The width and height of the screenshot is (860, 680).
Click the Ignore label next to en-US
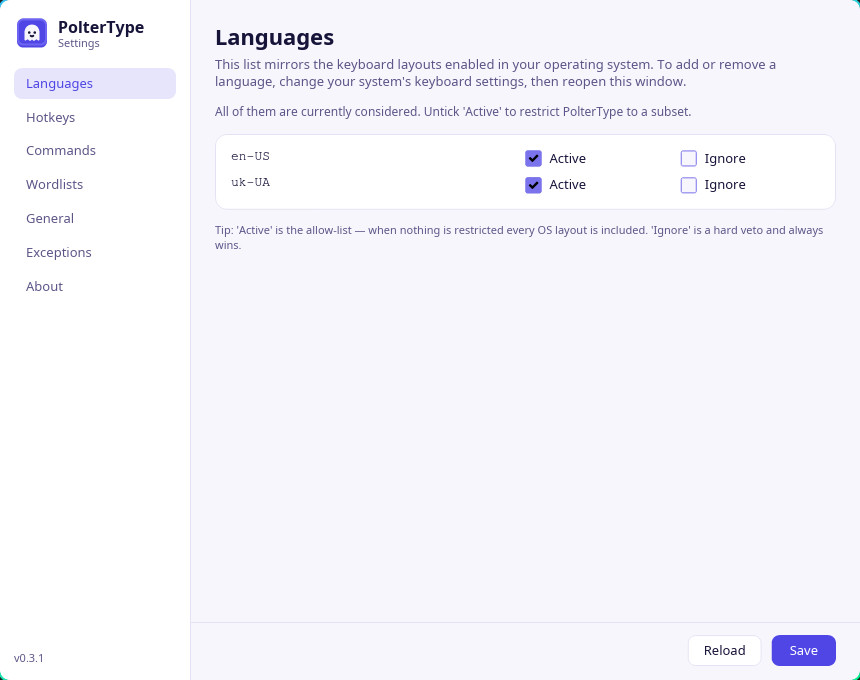pos(725,158)
